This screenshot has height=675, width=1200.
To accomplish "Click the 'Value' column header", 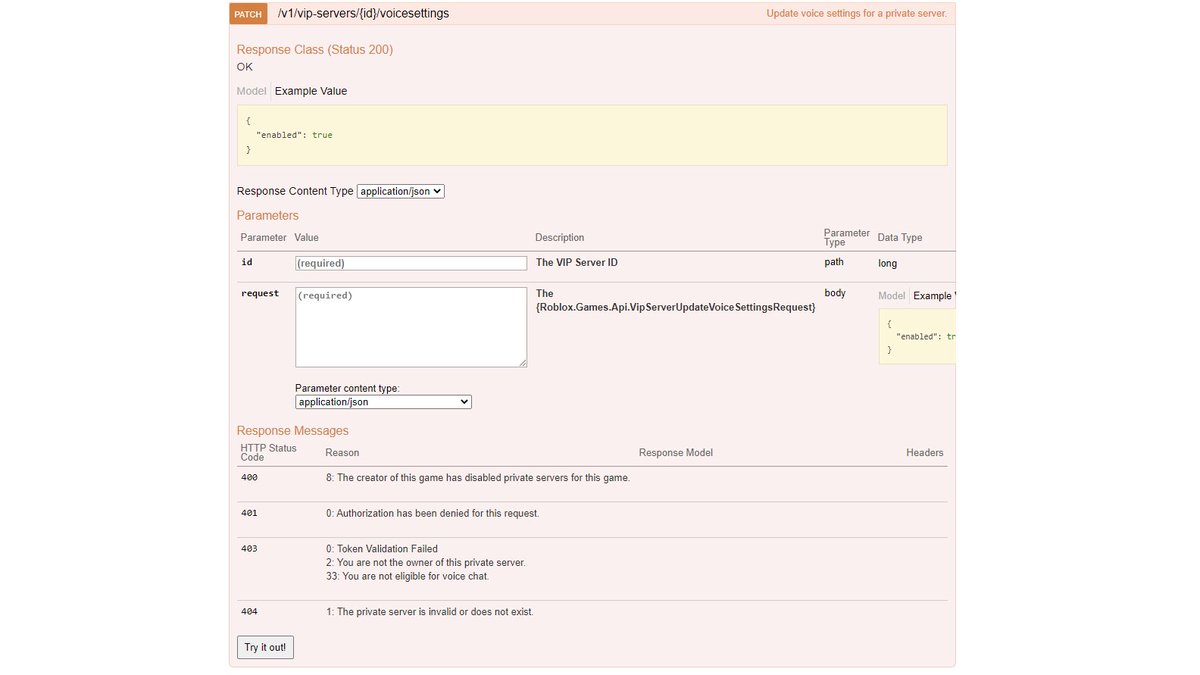I will pyautogui.click(x=306, y=238).
